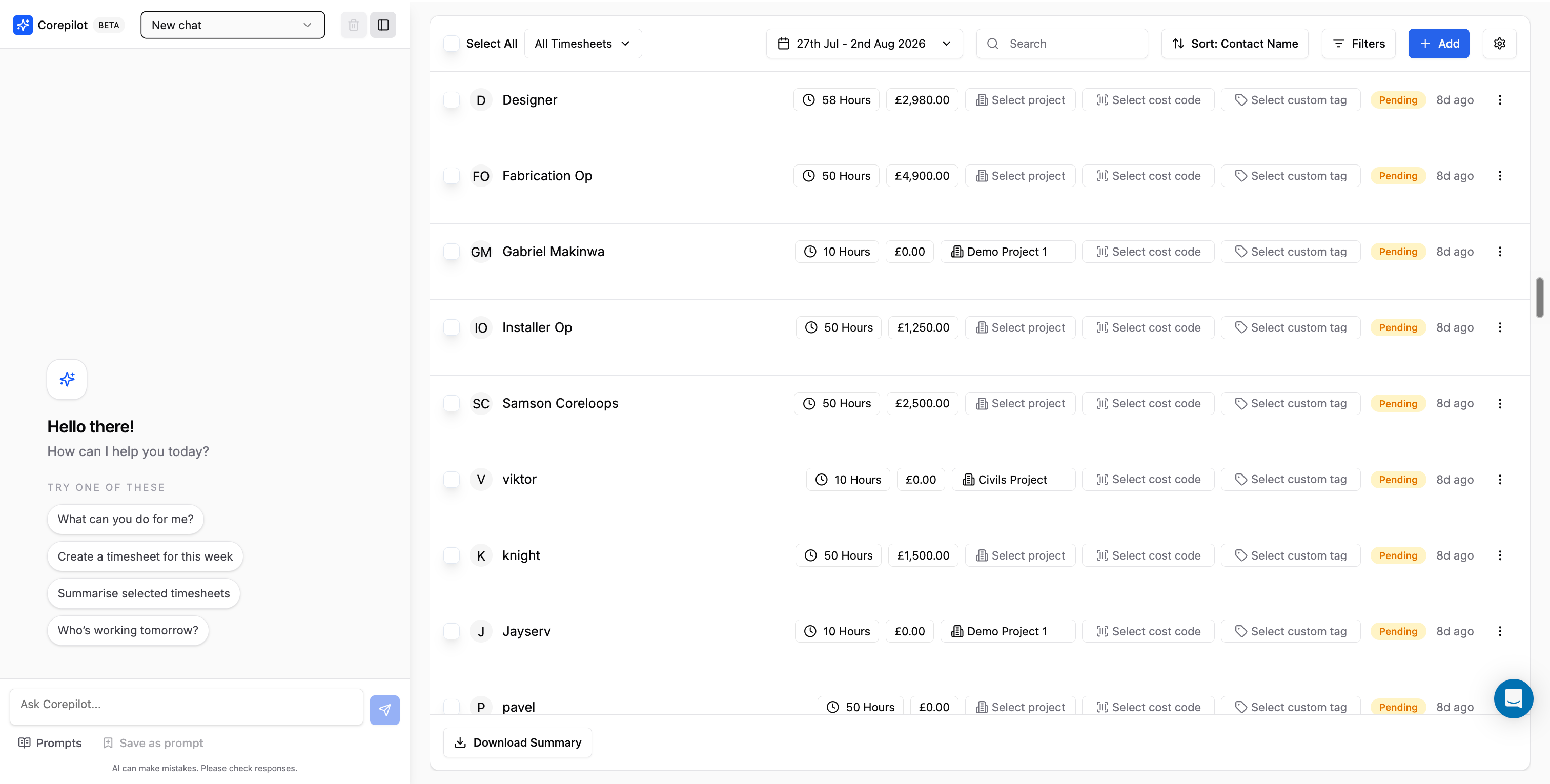This screenshot has width=1550, height=784.
Task: Tick the viktor row checkbox
Action: pos(451,480)
